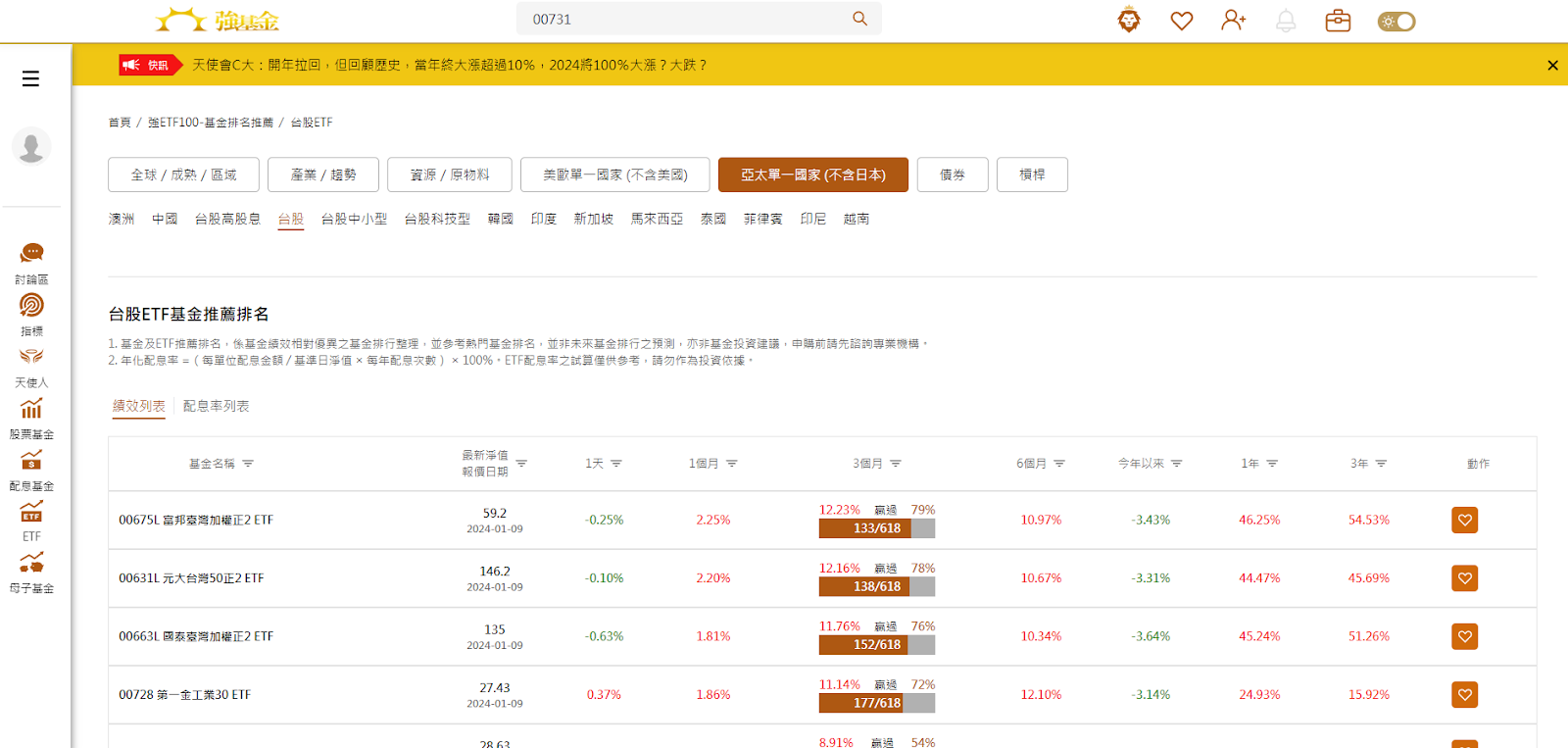
Task: Favorite the 00663L 國泰臺灣加權正2 ETF
Action: (x=1465, y=636)
